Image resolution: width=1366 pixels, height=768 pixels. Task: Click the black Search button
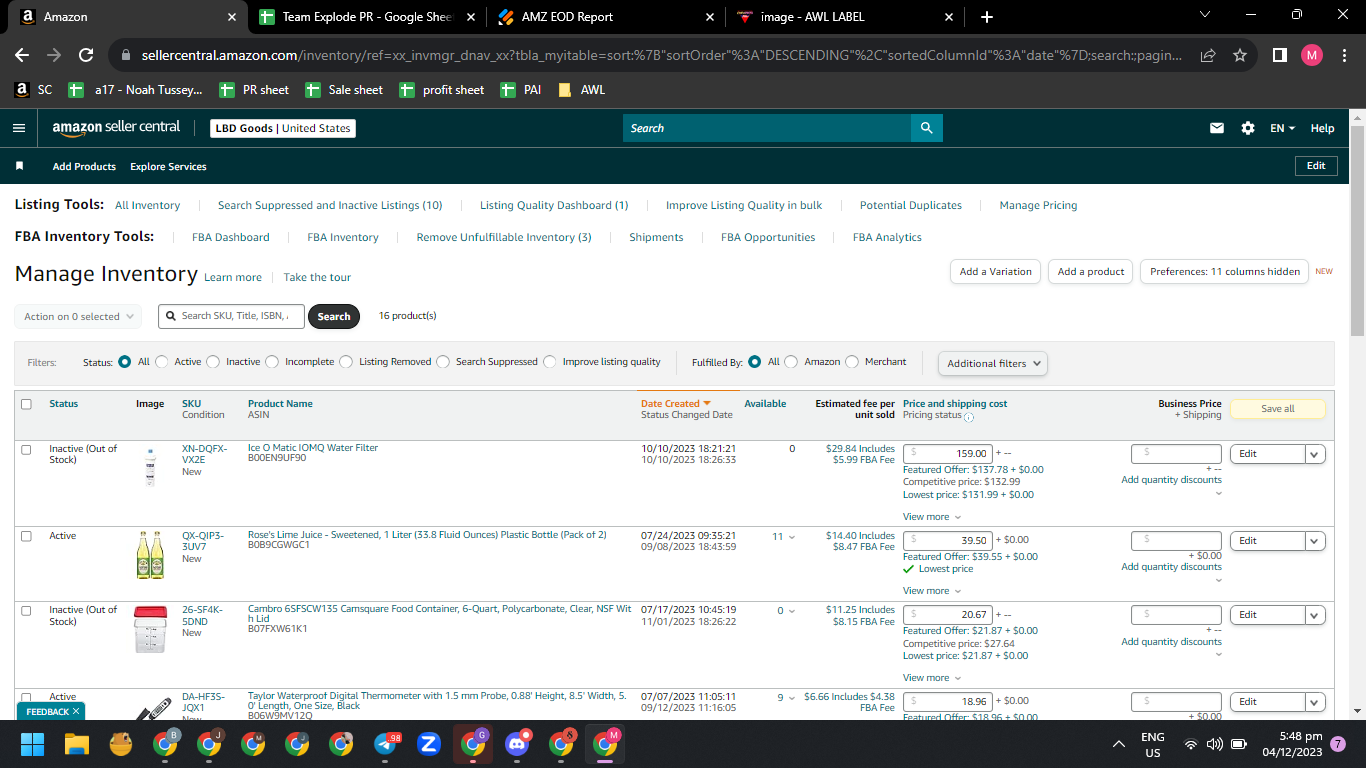coord(334,317)
